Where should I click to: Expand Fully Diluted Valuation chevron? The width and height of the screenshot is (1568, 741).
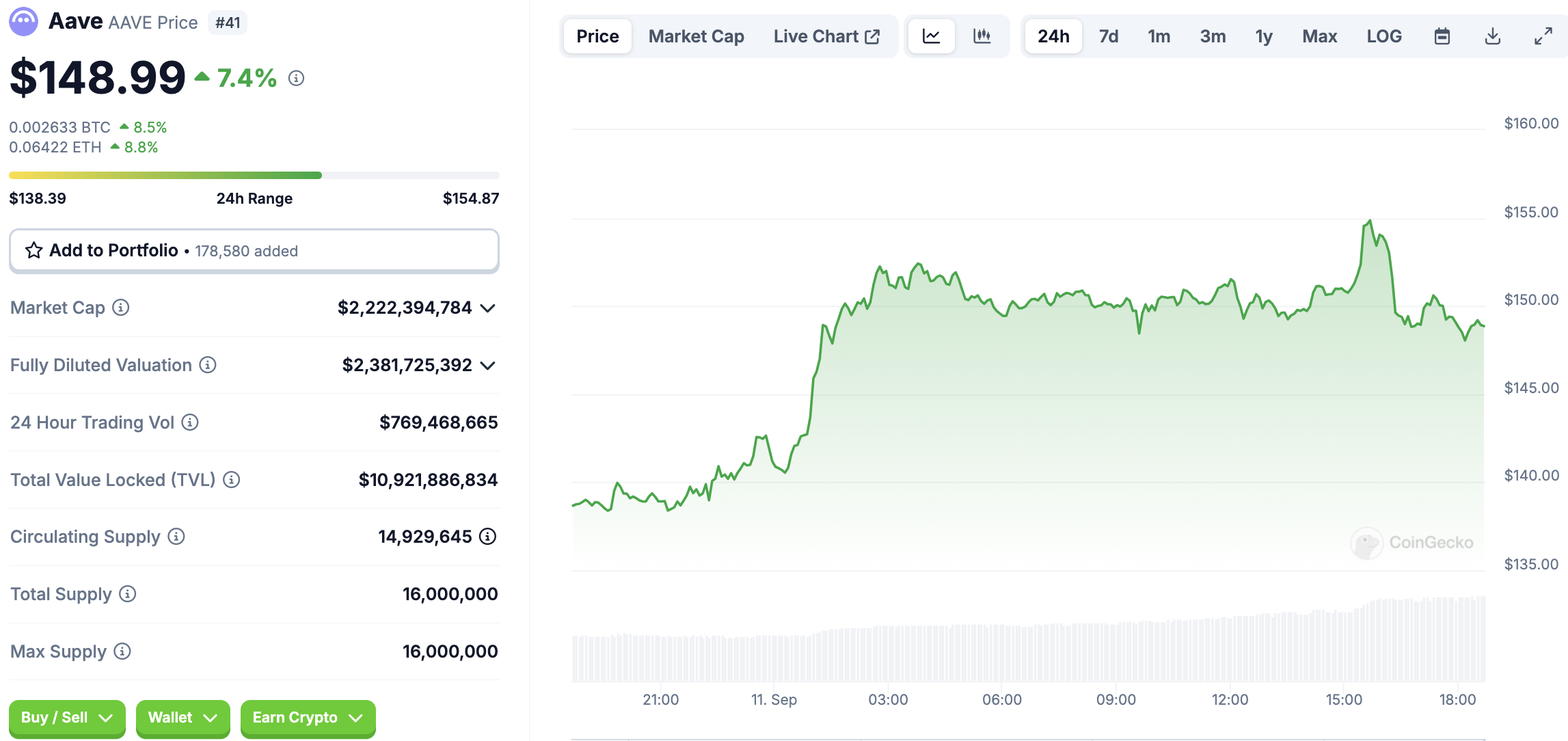click(487, 366)
